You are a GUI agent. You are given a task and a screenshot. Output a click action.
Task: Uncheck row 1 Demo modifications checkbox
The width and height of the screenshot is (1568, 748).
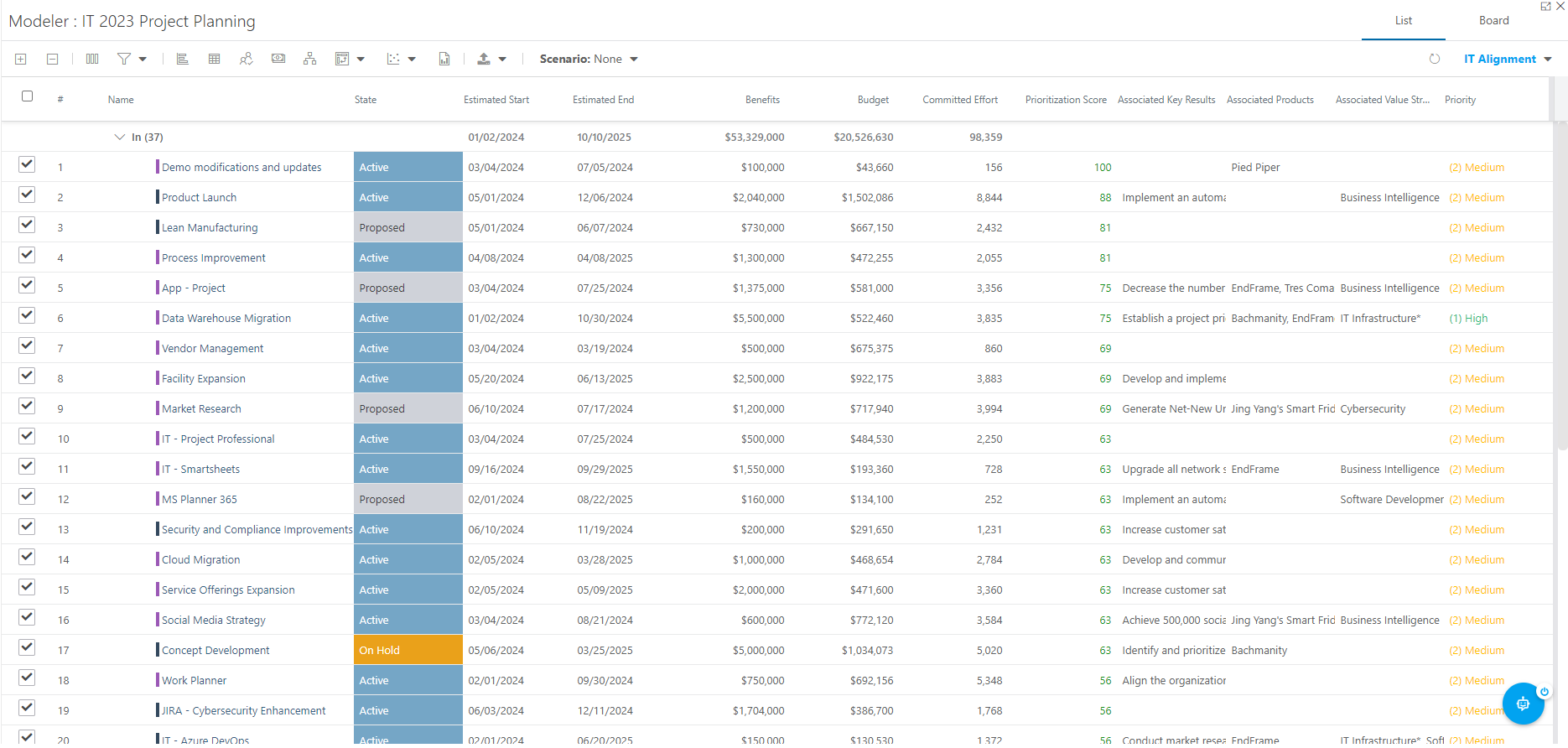click(x=27, y=164)
